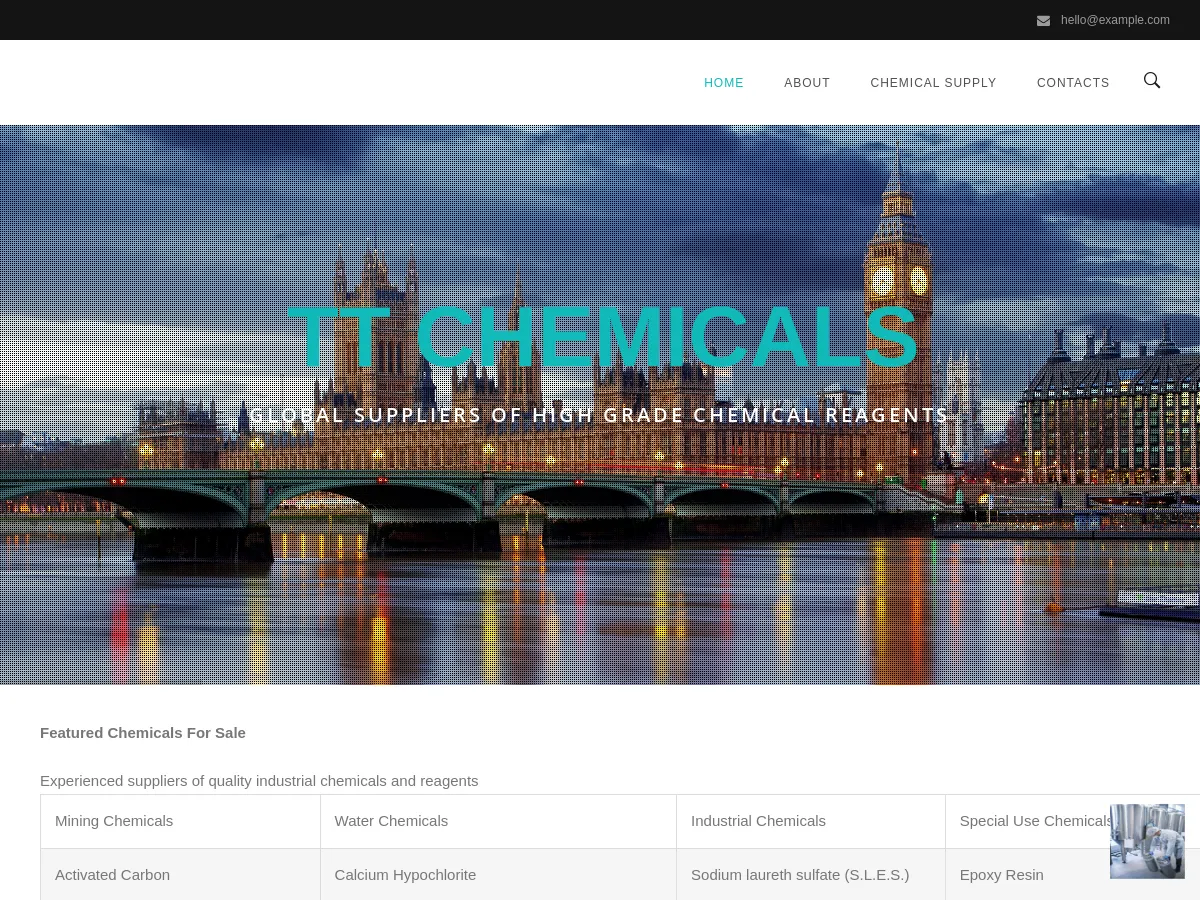The width and height of the screenshot is (1200, 900).
Task: Go to CHEMICAL SUPPLY
Action: [933, 83]
